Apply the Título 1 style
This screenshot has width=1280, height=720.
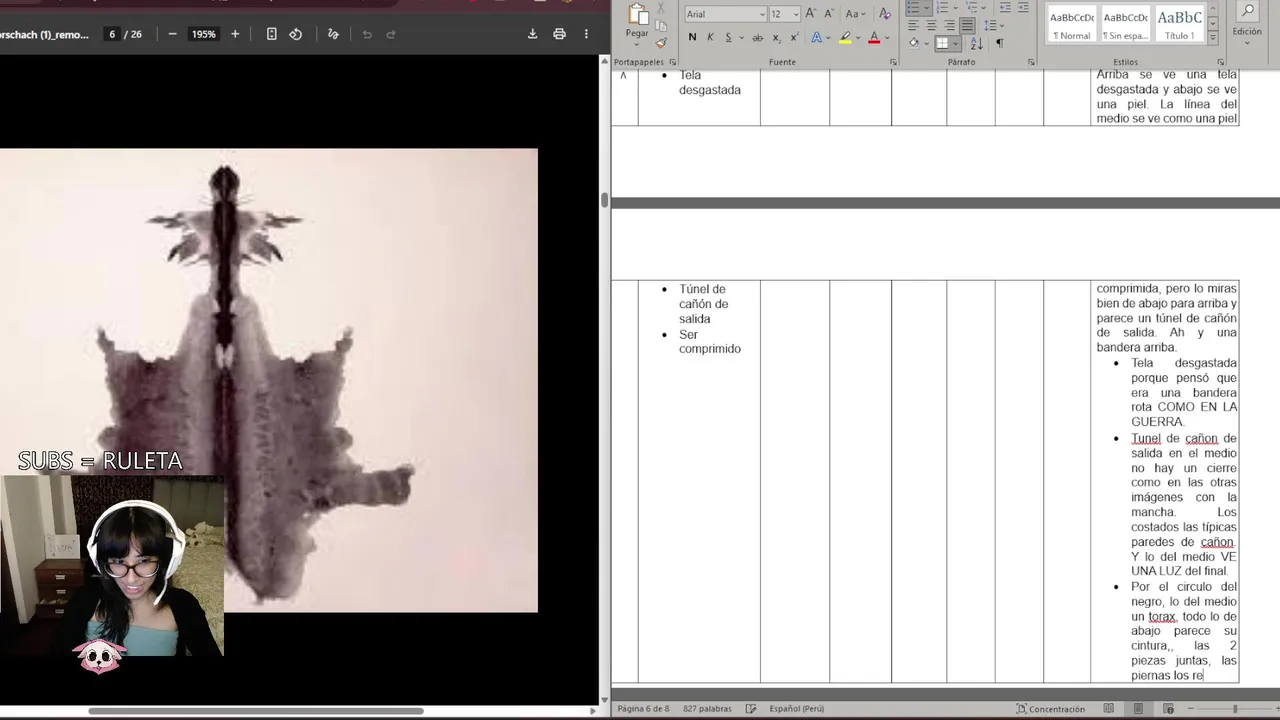coord(1180,24)
